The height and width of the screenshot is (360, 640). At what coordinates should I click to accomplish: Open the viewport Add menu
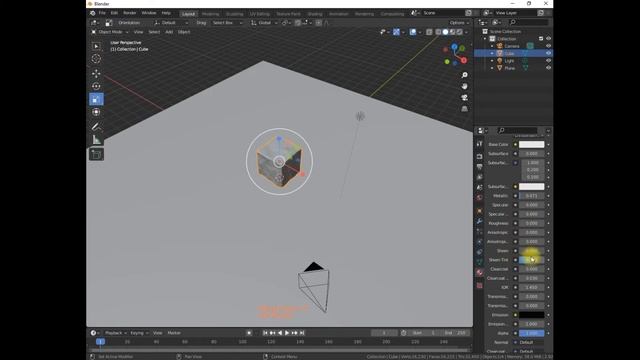(169, 32)
